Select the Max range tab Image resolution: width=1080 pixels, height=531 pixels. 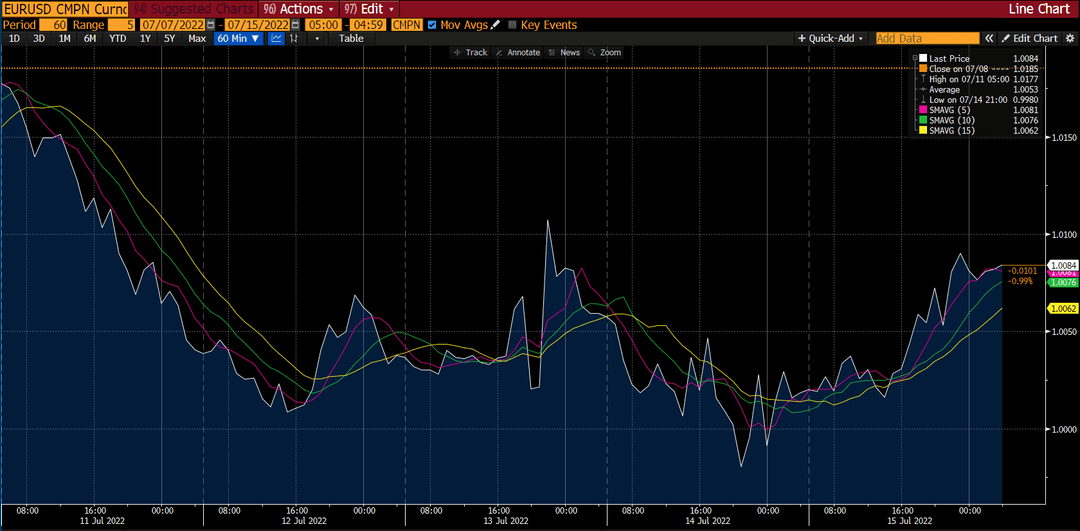(x=198, y=39)
